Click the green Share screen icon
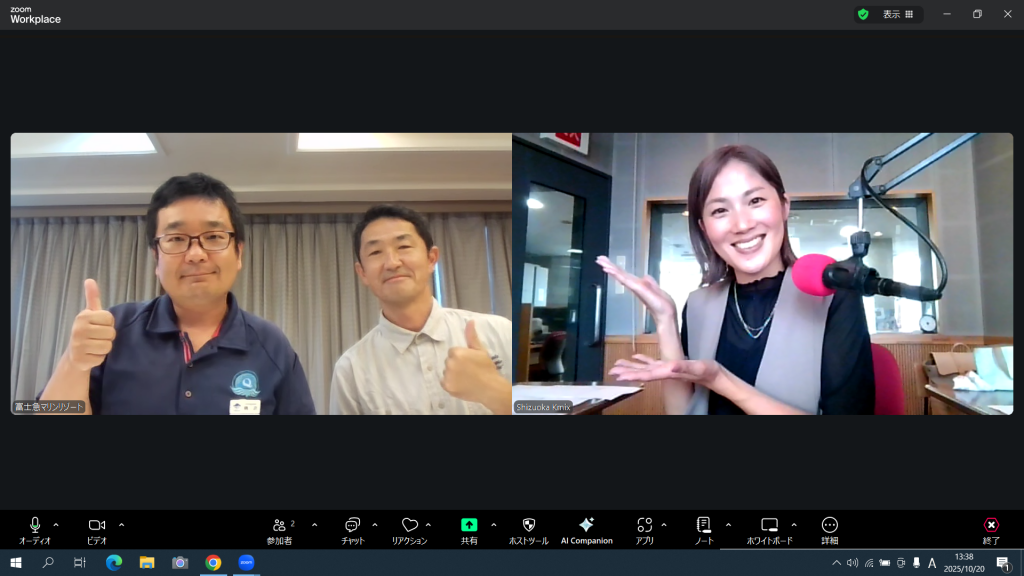Image resolution: width=1024 pixels, height=576 pixels. [x=469, y=525]
